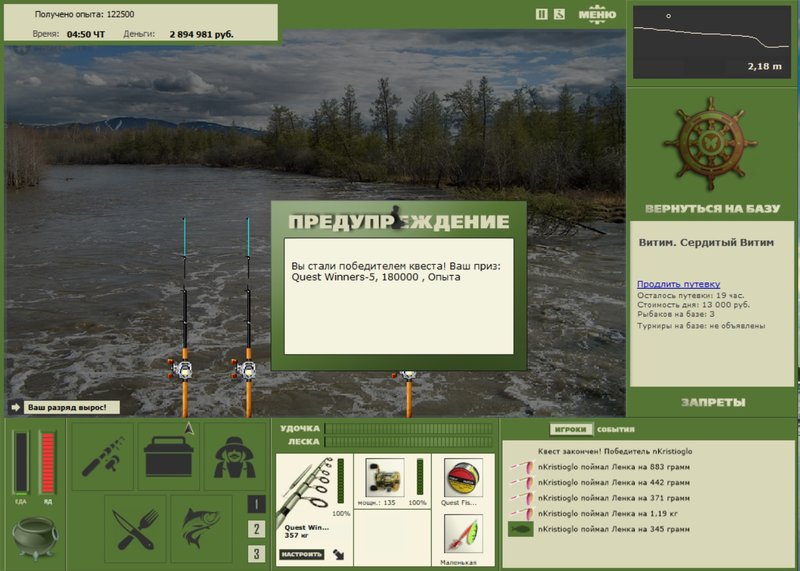Image resolution: width=800 pixels, height=571 pixels.
Task: Click lure icon for Ленка 442 грамм entry
Action: click(521, 482)
